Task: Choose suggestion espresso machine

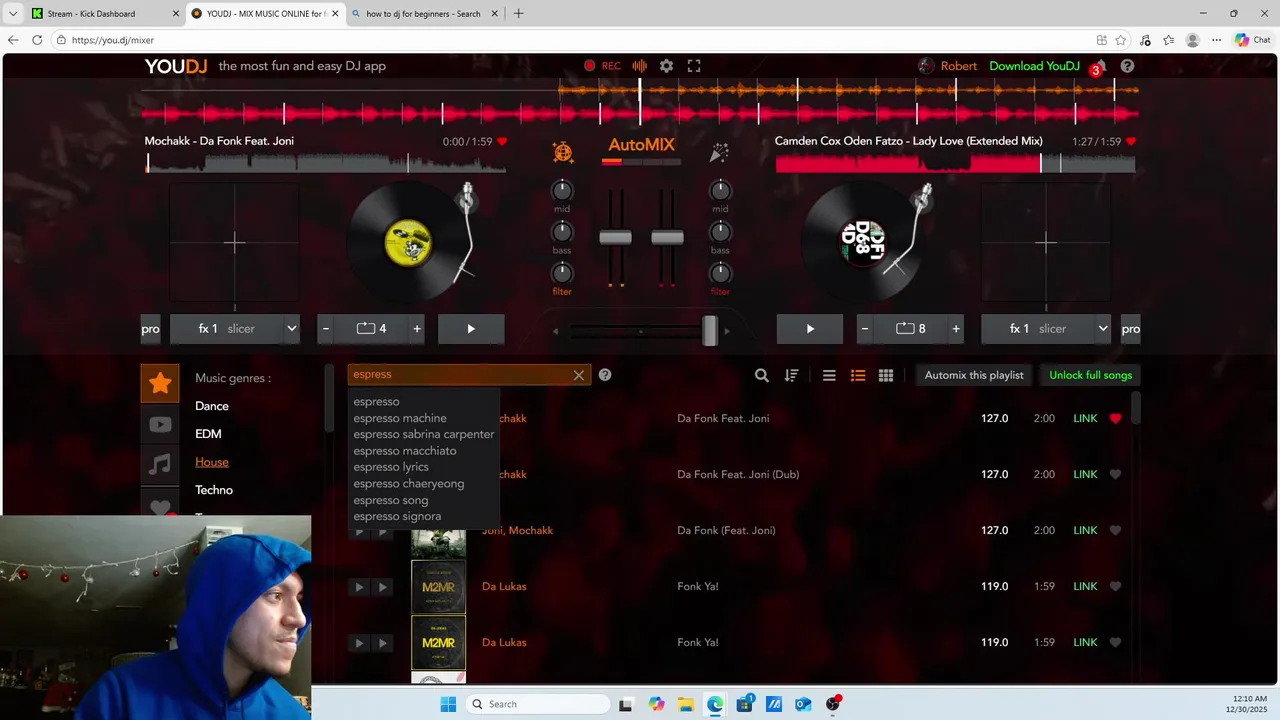Action: [400, 418]
